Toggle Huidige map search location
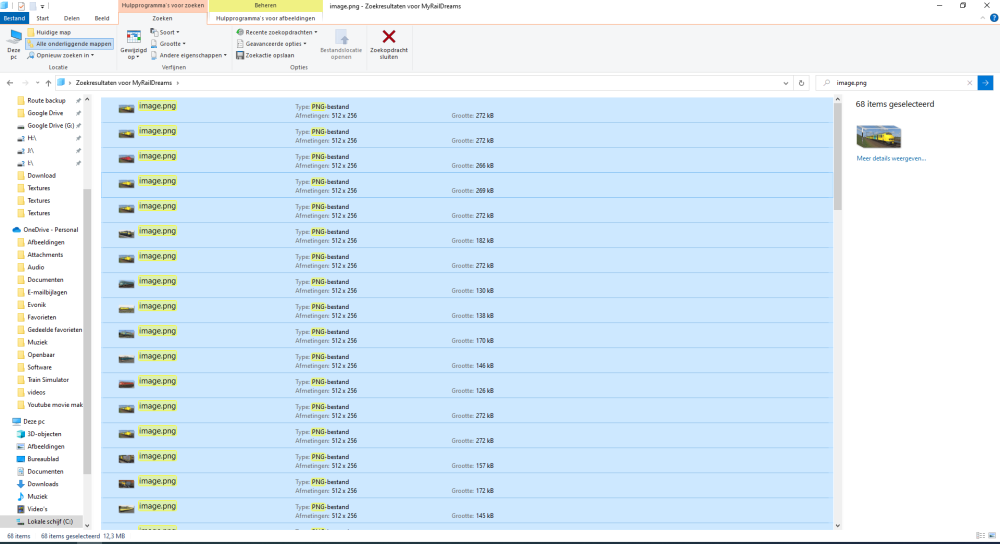Screen dimensions: 1000x544 54,32
